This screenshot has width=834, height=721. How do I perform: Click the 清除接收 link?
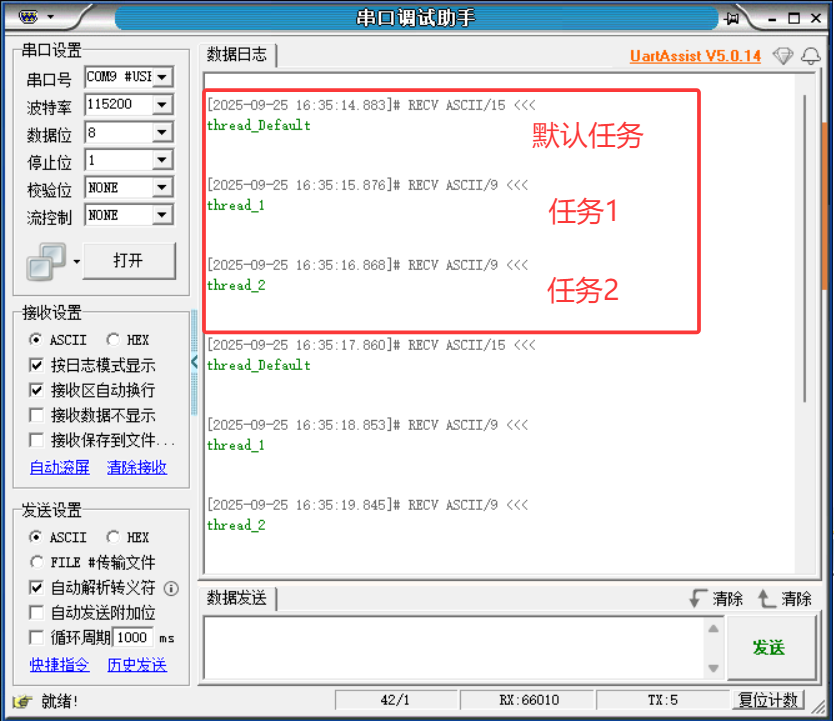tap(137, 467)
